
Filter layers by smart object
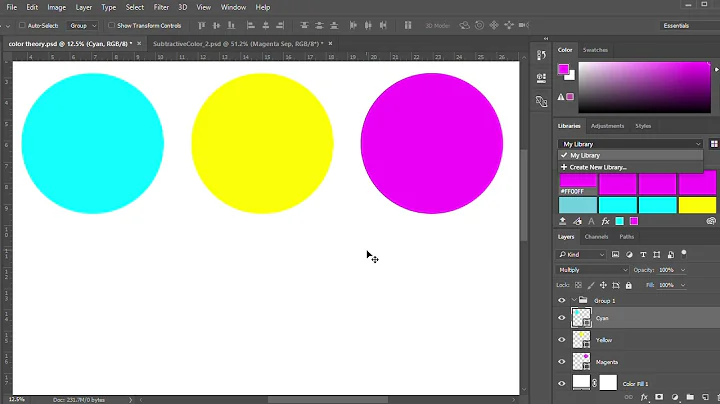tap(671, 254)
